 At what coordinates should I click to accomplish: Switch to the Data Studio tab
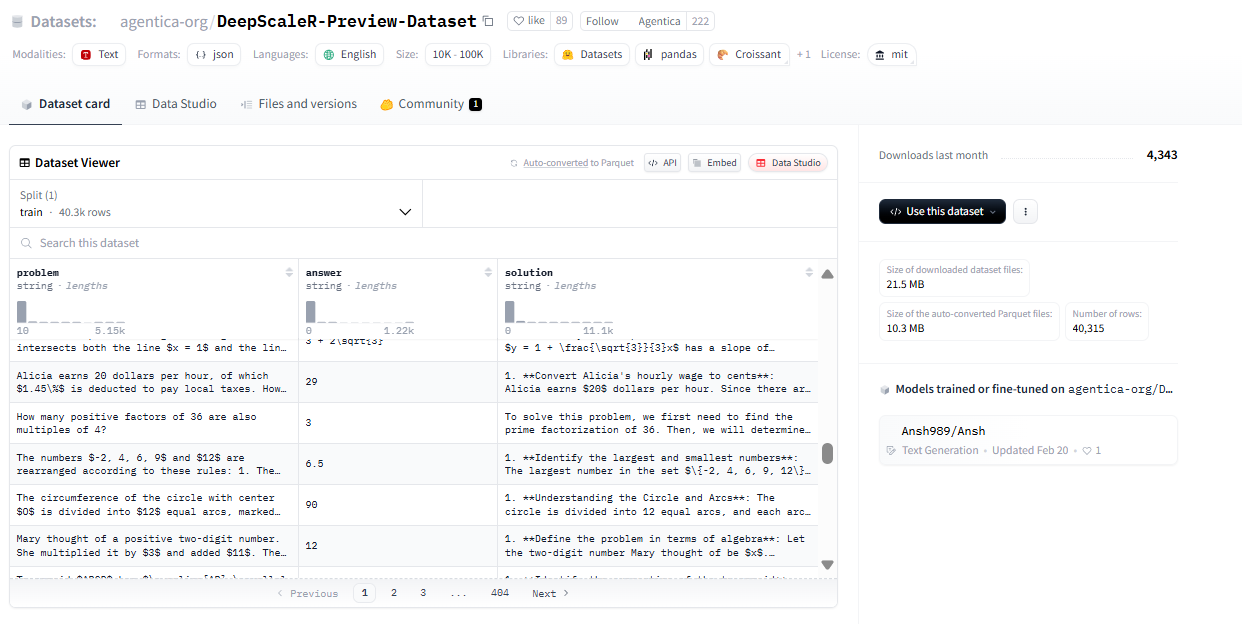176,104
